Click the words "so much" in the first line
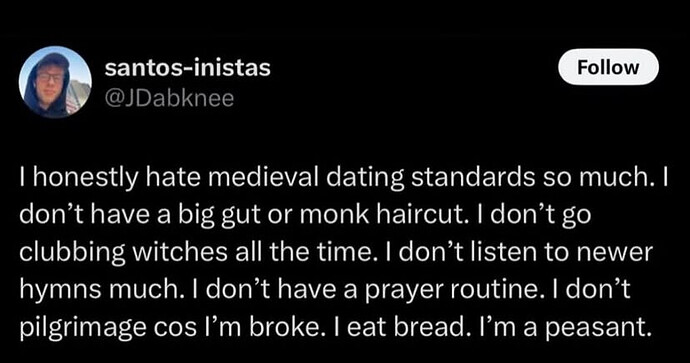The height and width of the screenshot is (363, 690). (x=599, y=177)
